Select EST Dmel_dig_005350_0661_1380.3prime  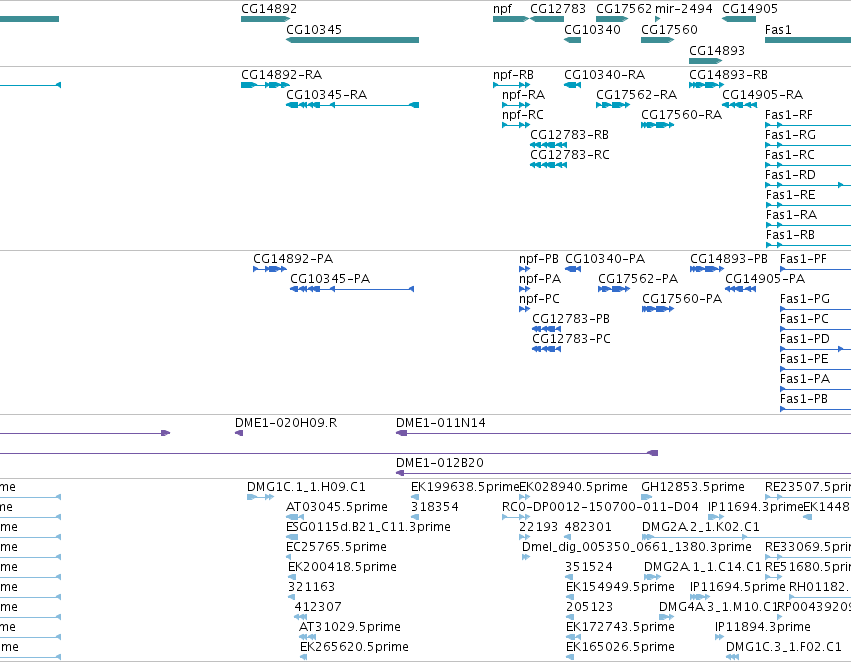(637, 547)
